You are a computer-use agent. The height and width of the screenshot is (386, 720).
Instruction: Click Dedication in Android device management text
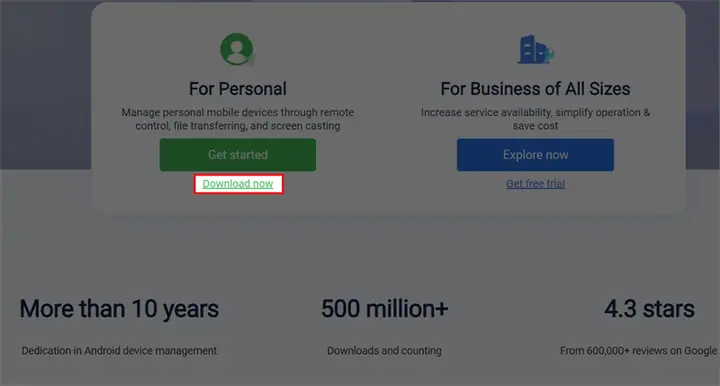[x=119, y=351]
